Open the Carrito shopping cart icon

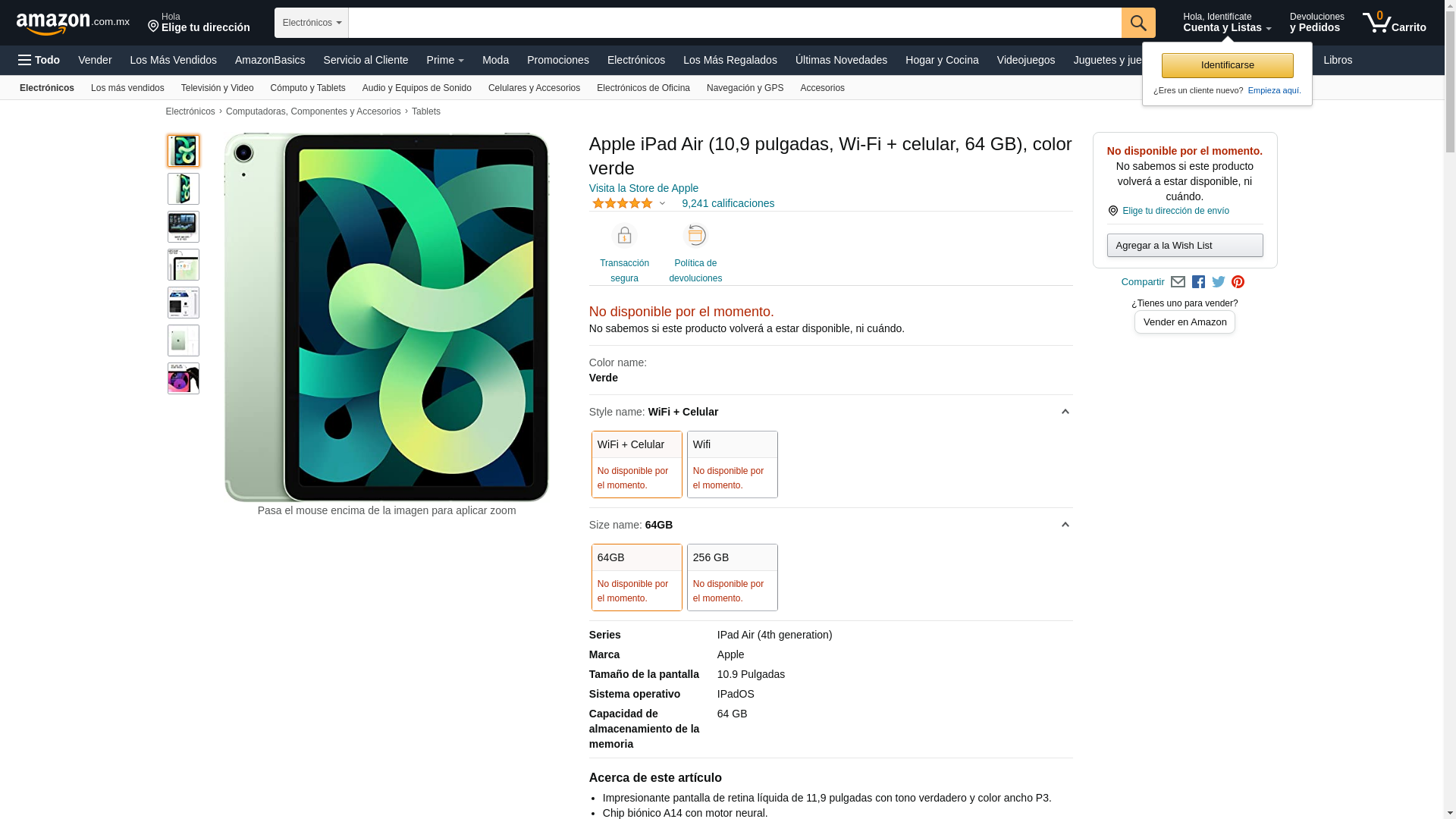click(1394, 23)
